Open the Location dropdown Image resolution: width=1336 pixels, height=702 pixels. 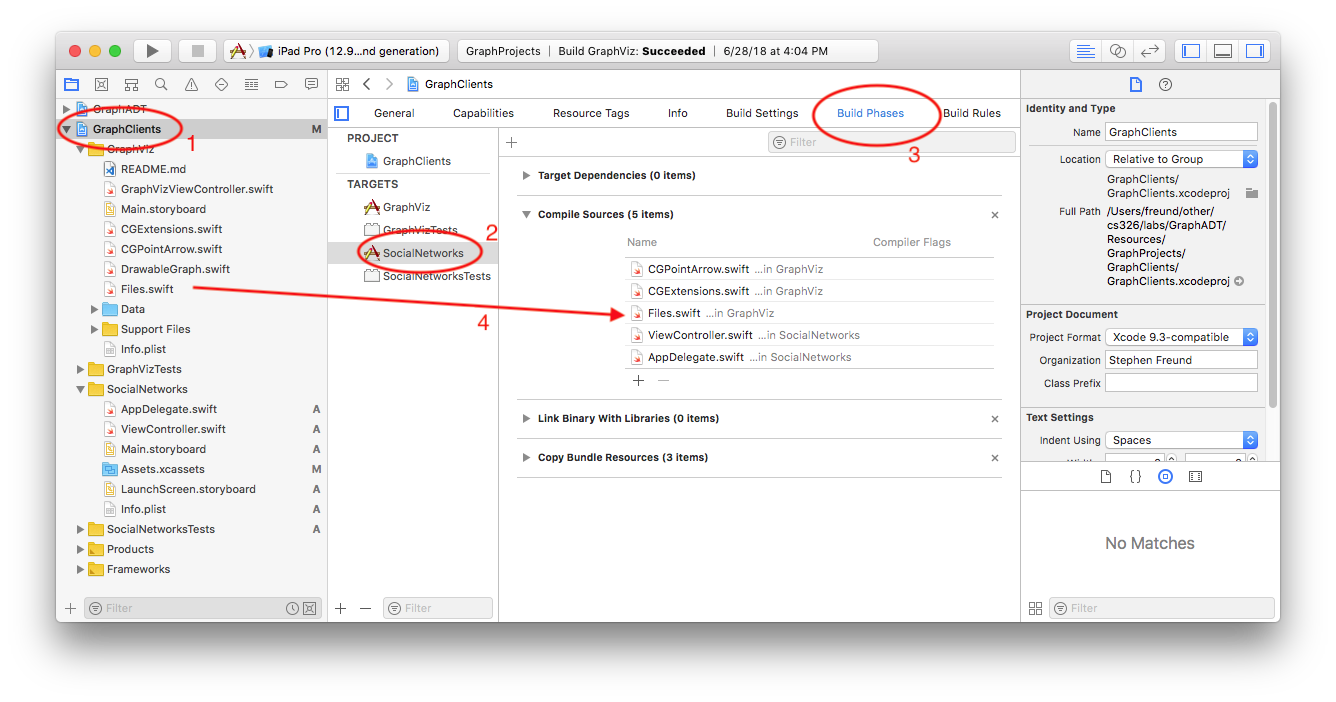(x=1181, y=159)
